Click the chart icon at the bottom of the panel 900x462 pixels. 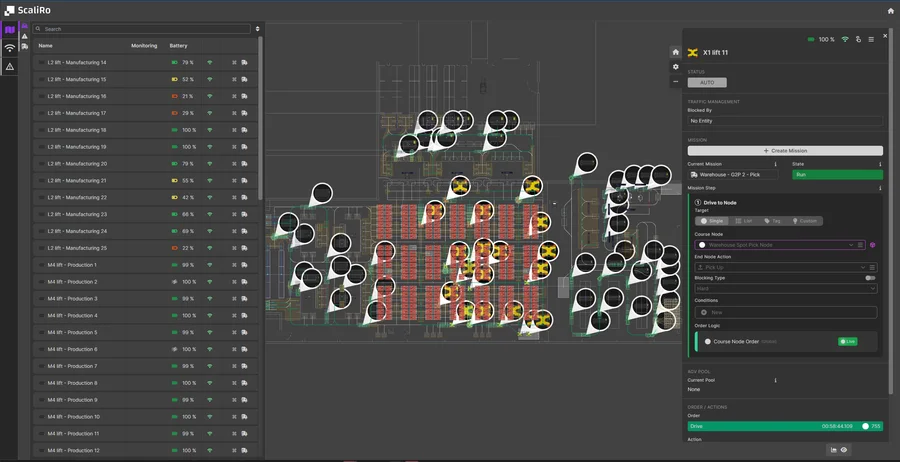click(833, 450)
